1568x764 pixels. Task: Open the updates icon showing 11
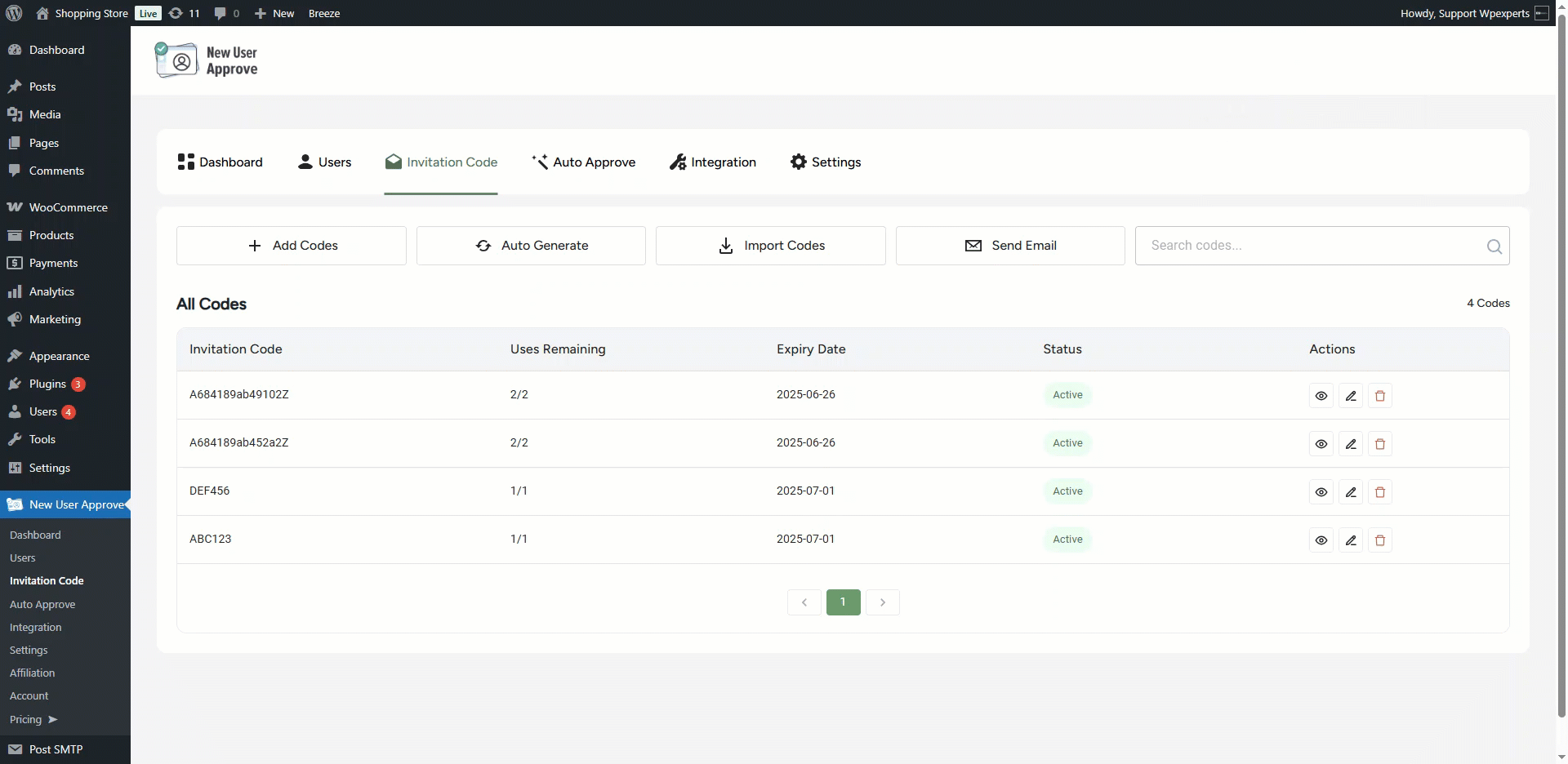pyautogui.click(x=184, y=13)
